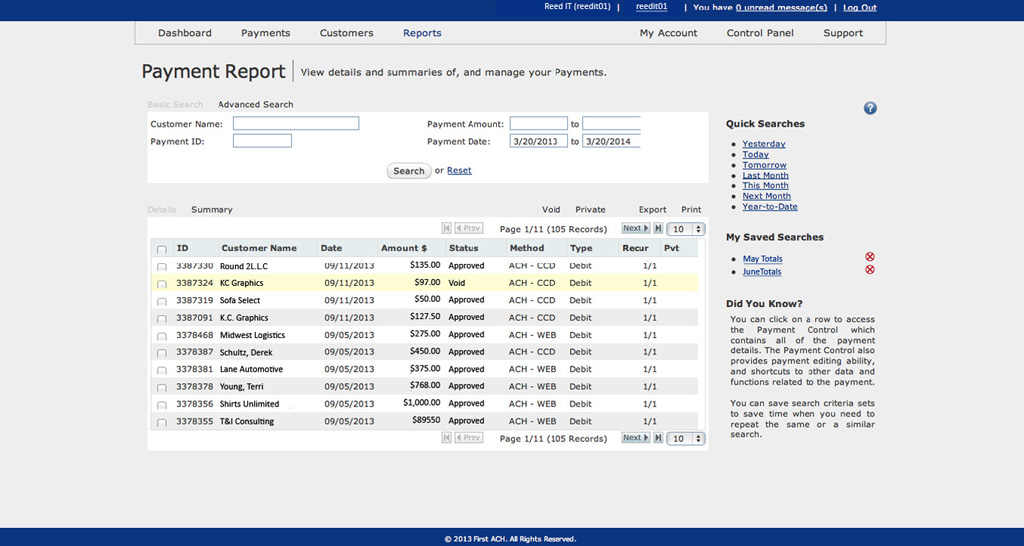Select the Sofa Select row checkbox
This screenshot has height=546, width=1024.
[161, 302]
